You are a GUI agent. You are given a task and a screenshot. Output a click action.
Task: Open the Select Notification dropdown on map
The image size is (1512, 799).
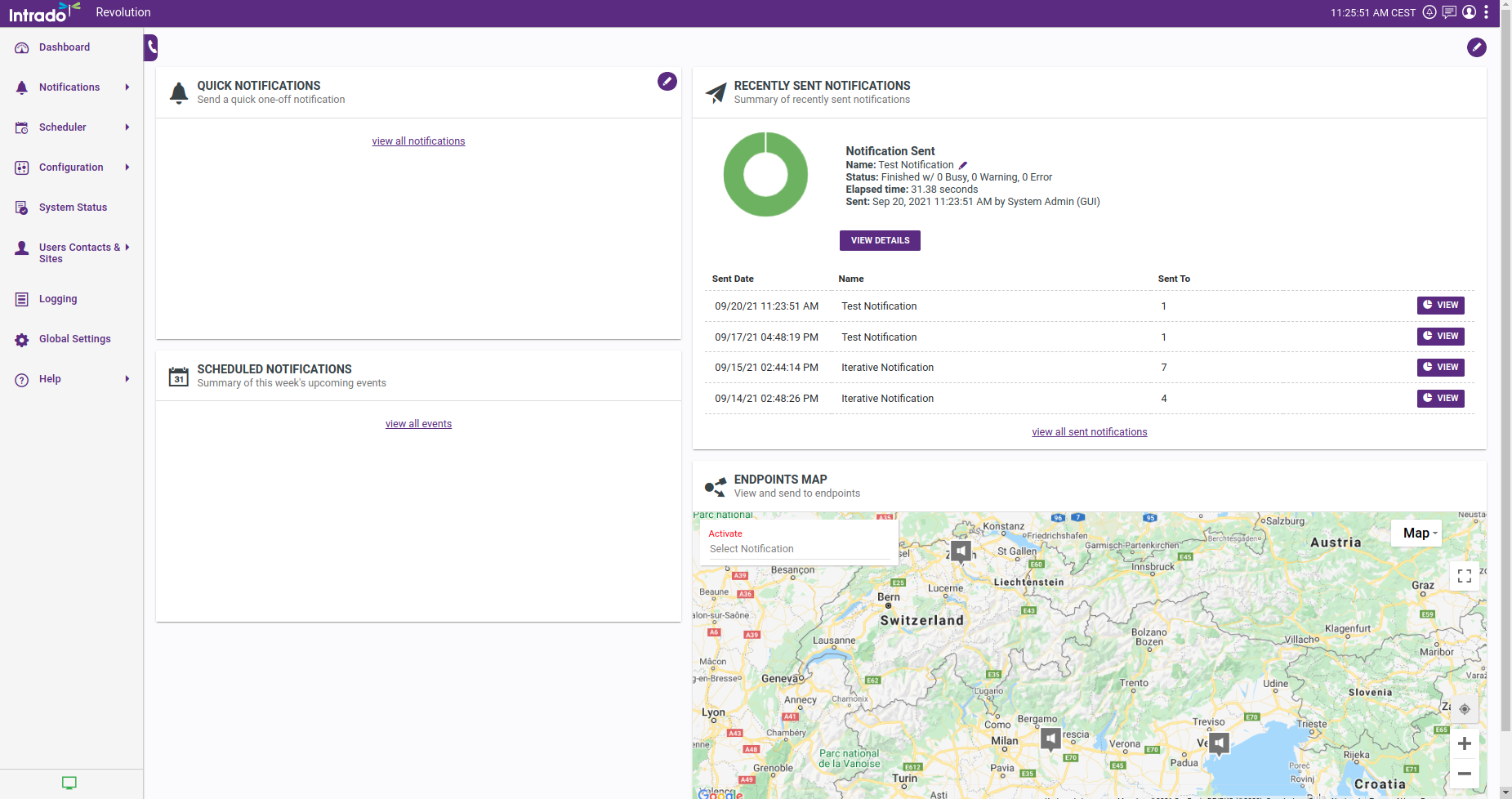click(798, 549)
